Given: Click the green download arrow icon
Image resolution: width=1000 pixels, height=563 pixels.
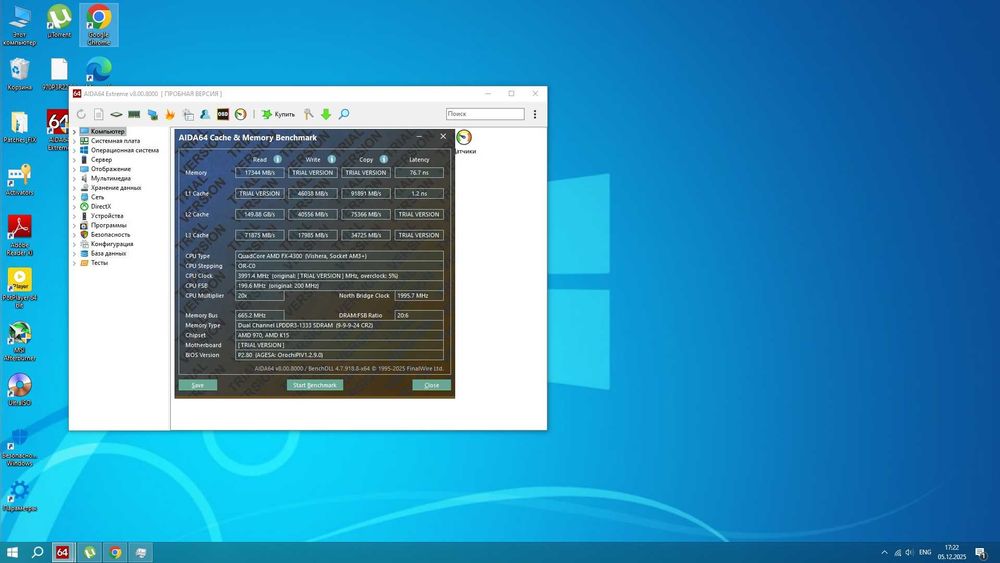Looking at the screenshot, I should click(326, 114).
